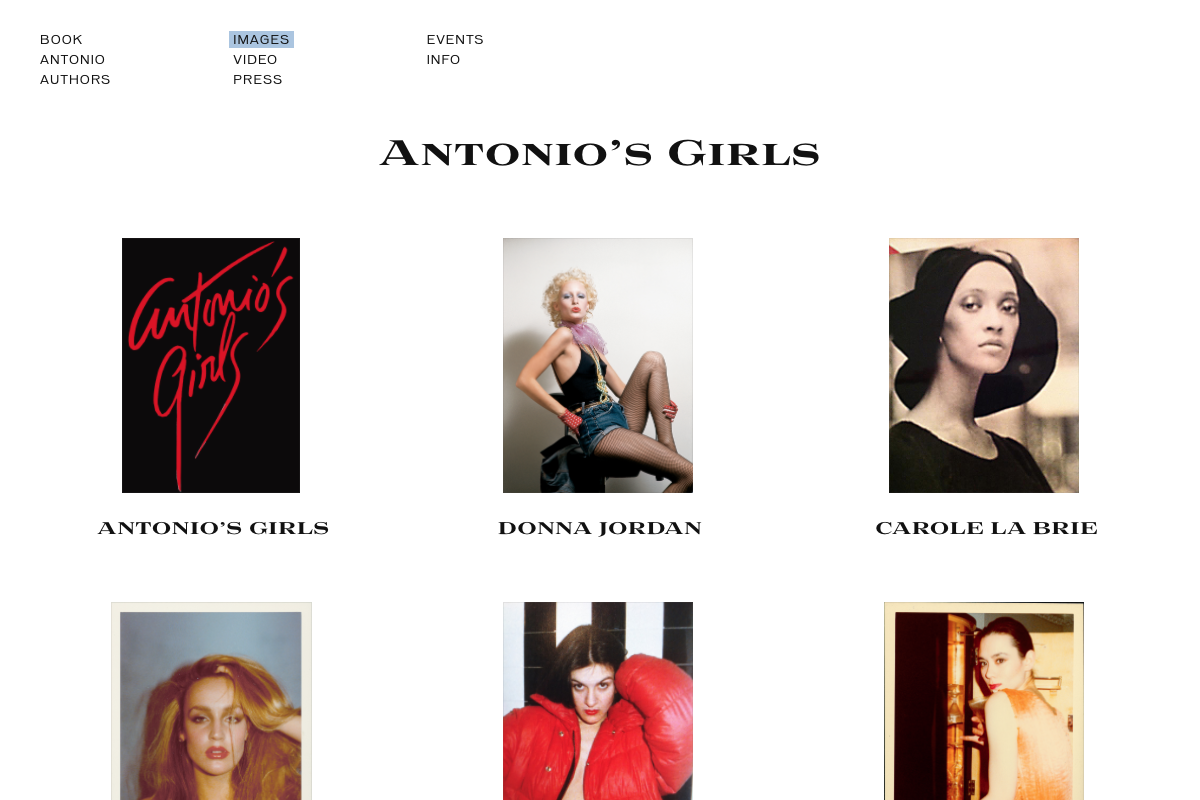Click the ANTONIO'S GIRLS caption link
The image size is (1200, 800).
click(213, 528)
